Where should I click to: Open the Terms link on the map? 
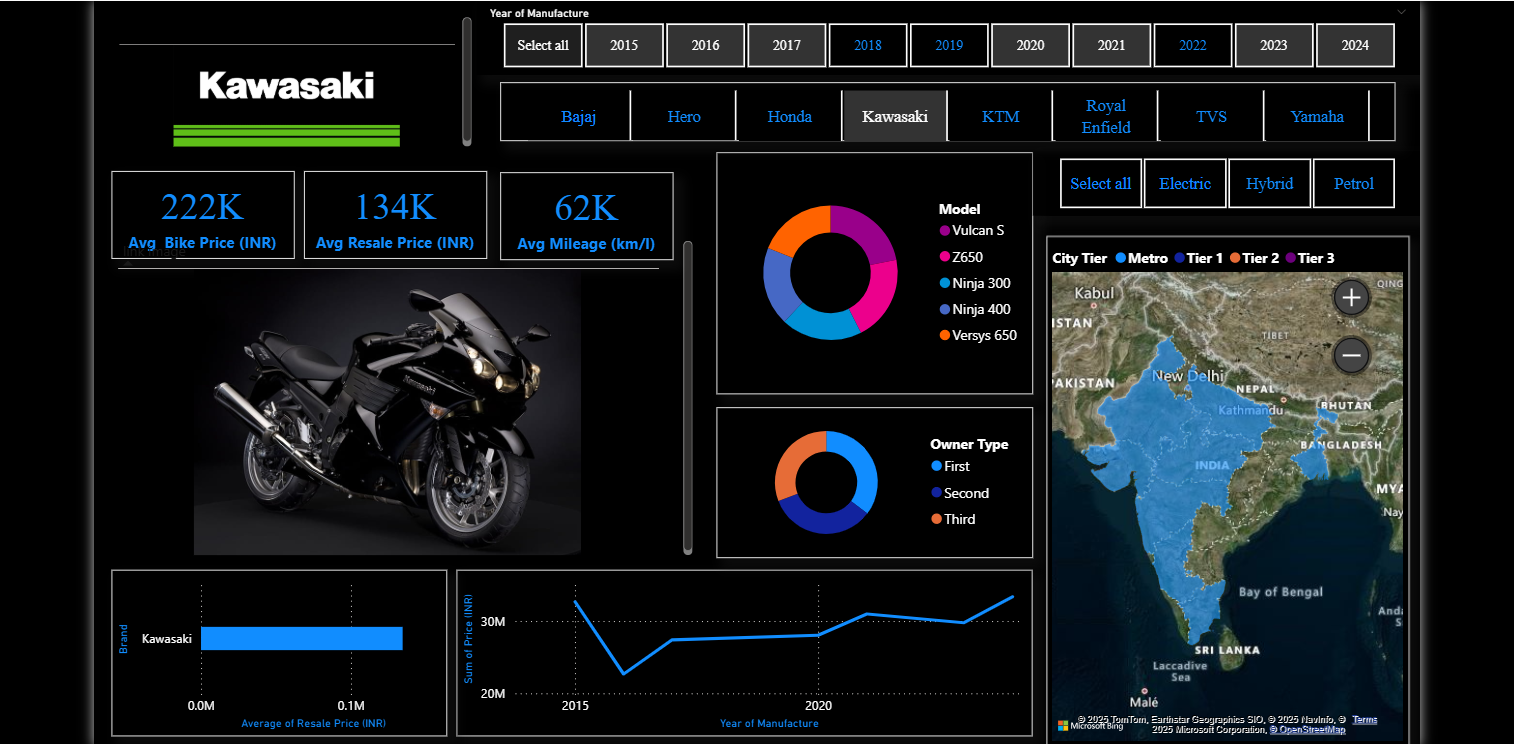click(1364, 718)
